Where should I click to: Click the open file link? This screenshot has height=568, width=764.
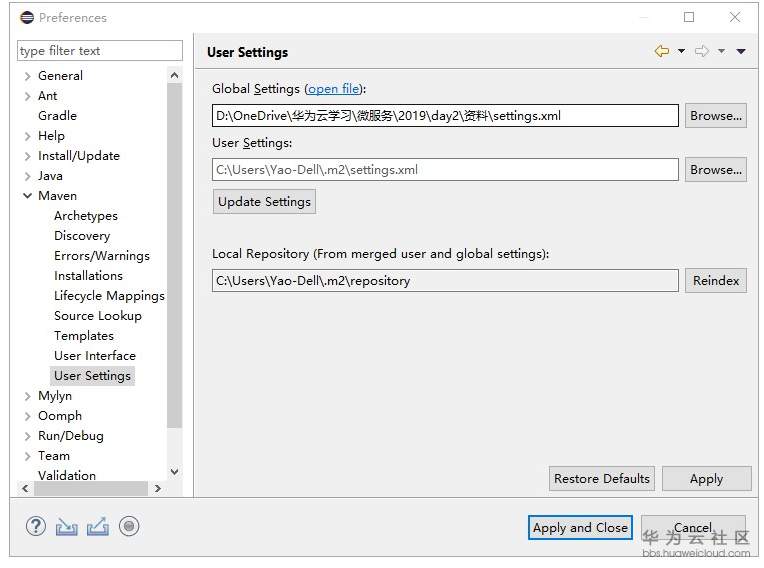tap(333, 89)
